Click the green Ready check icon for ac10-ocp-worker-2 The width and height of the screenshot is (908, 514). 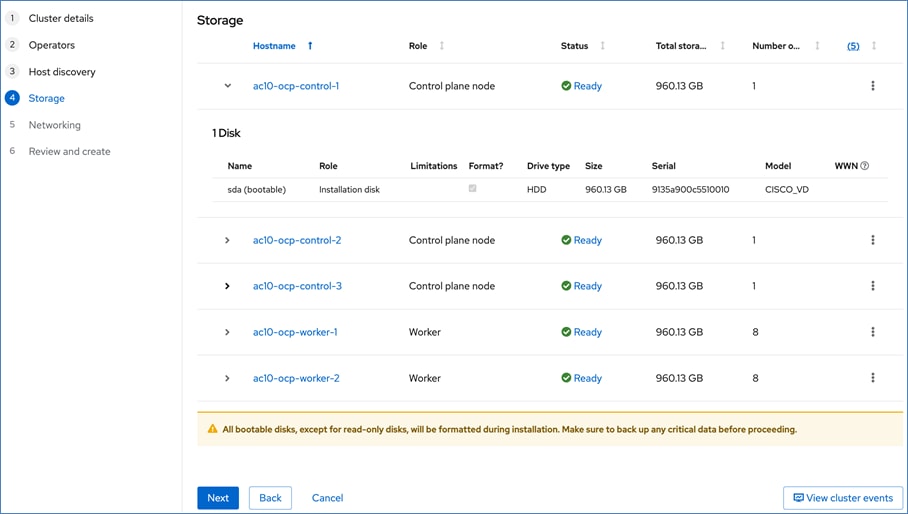(x=566, y=377)
